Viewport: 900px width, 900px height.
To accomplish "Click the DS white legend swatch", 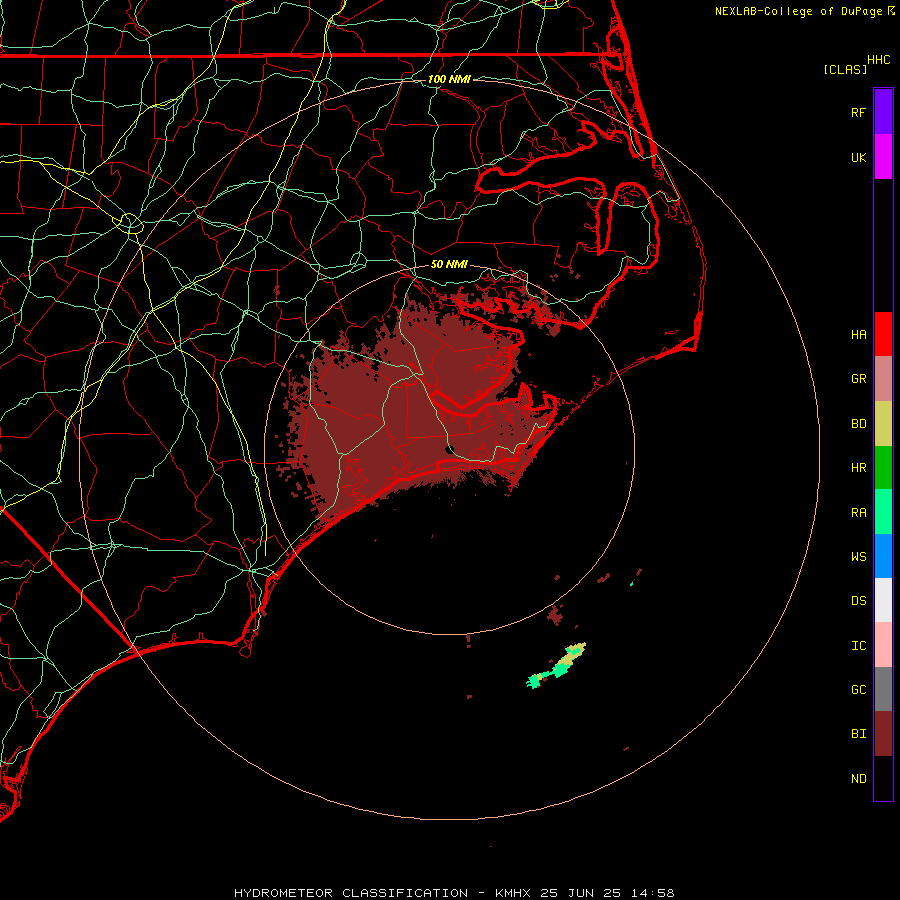I will pyautogui.click(x=883, y=600).
